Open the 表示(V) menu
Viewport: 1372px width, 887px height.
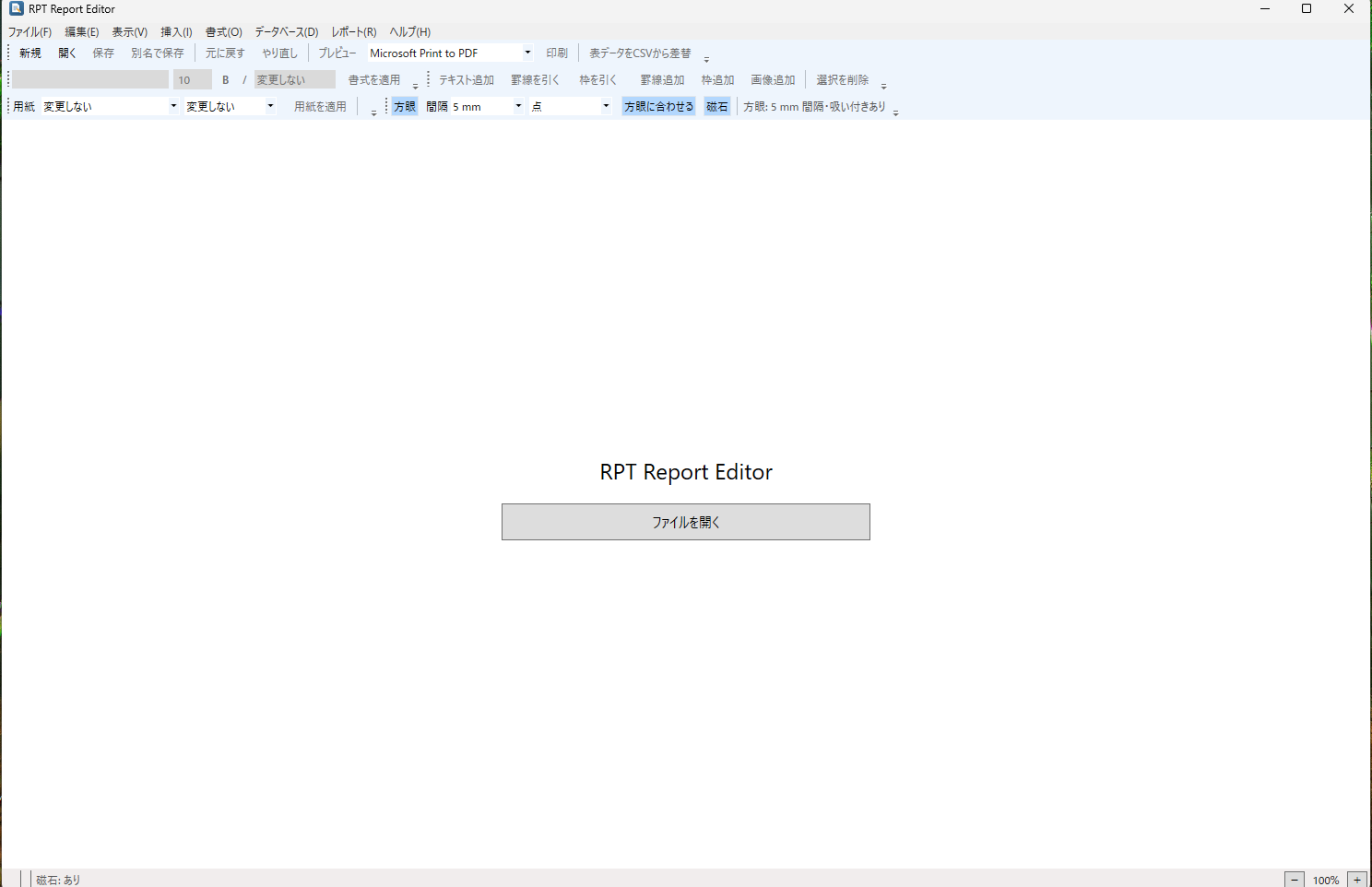[x=130, y=32]
